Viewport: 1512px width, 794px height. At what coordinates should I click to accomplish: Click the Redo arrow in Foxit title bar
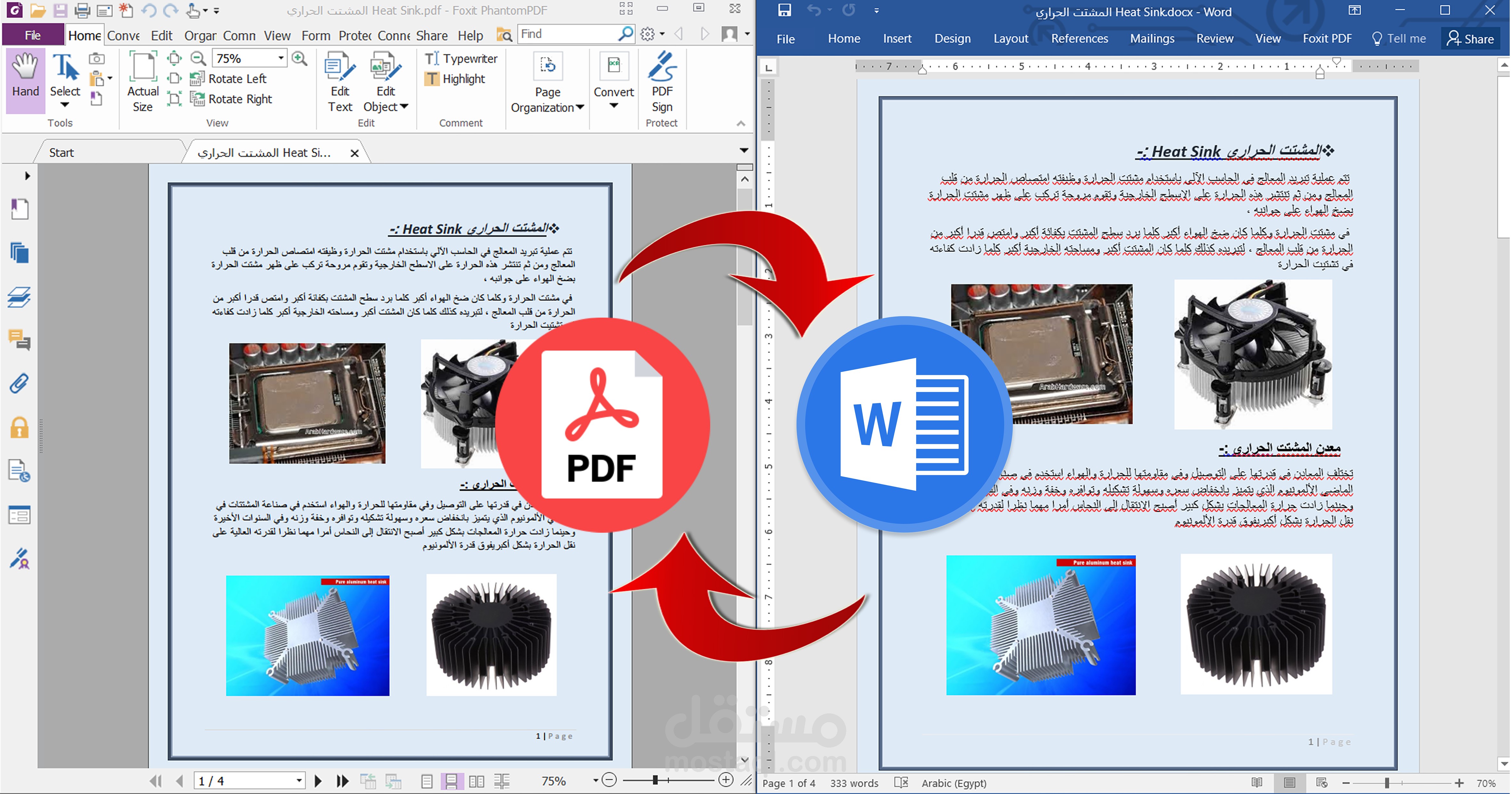(x=171, y=10)
